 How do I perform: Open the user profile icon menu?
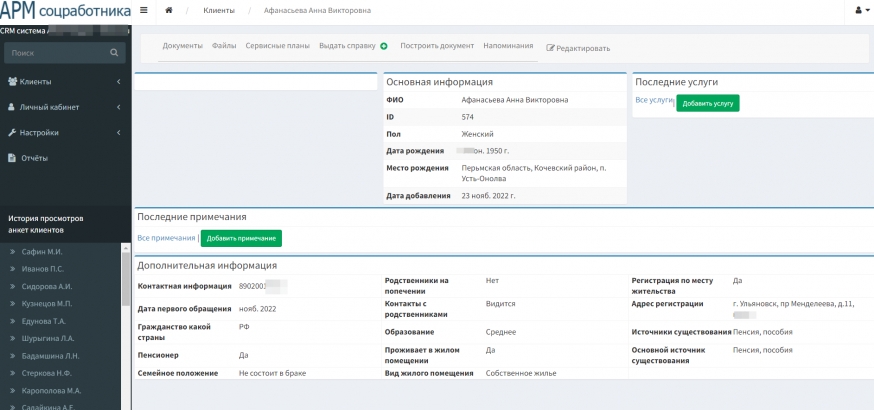[x=860, y=11]
